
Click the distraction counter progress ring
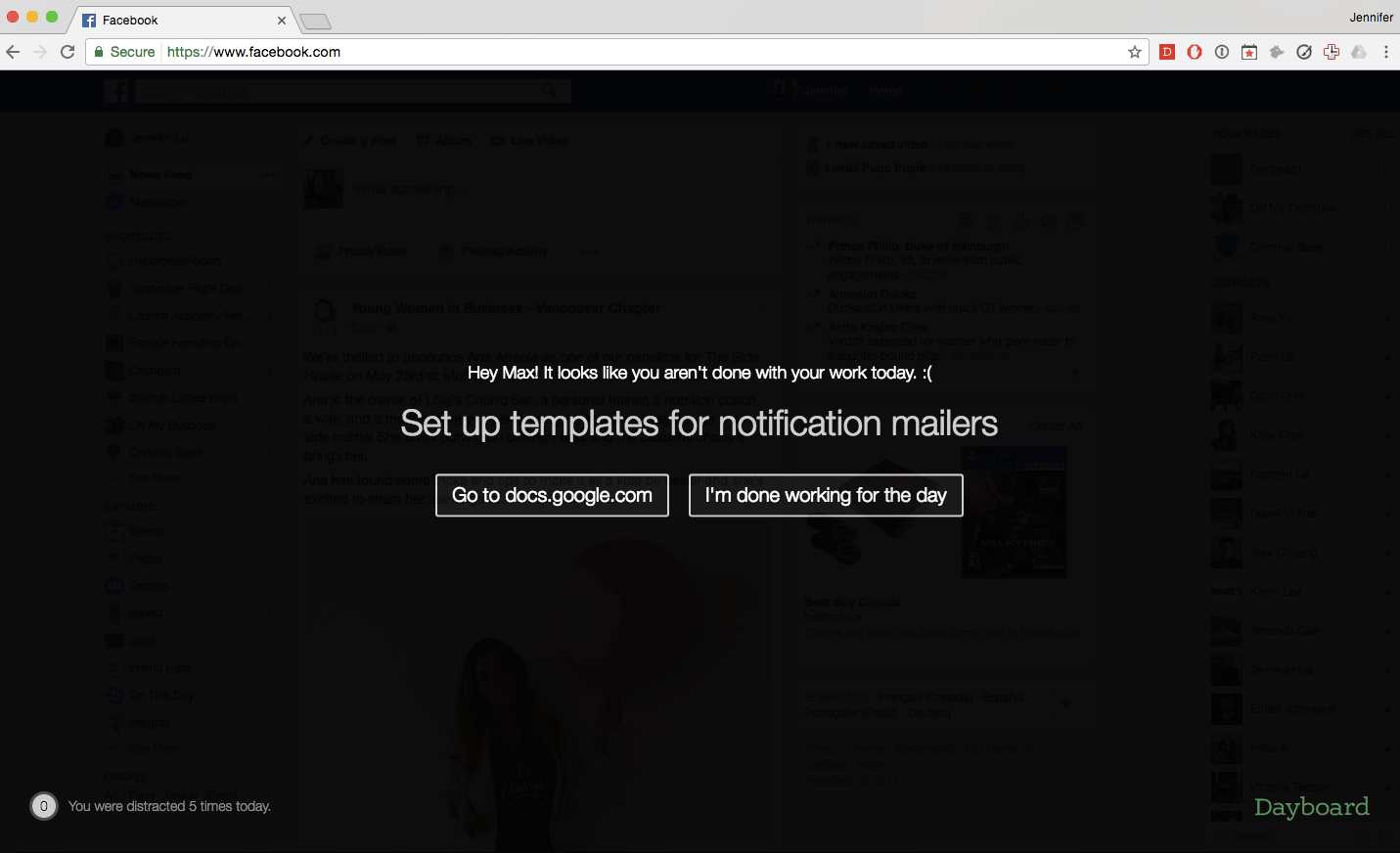click(x=43, y=806)
